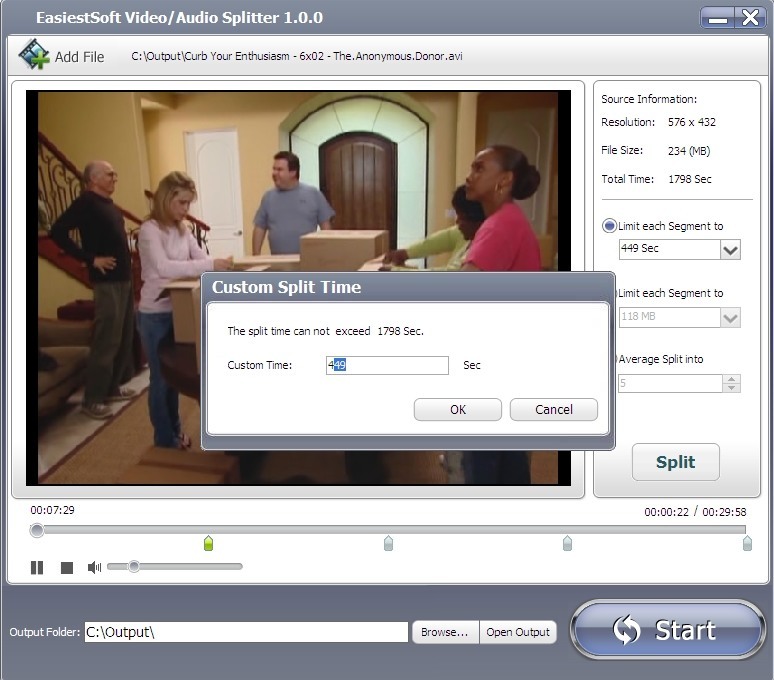
Task: Click the 00:29:58 total duration label
Action: pyautogui.click(x=724, y=512)
